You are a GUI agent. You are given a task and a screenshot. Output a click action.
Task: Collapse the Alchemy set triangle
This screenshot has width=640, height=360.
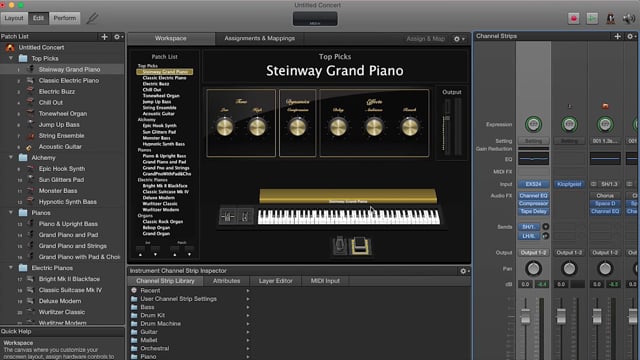pyautogui.click(x=11, y=157)
